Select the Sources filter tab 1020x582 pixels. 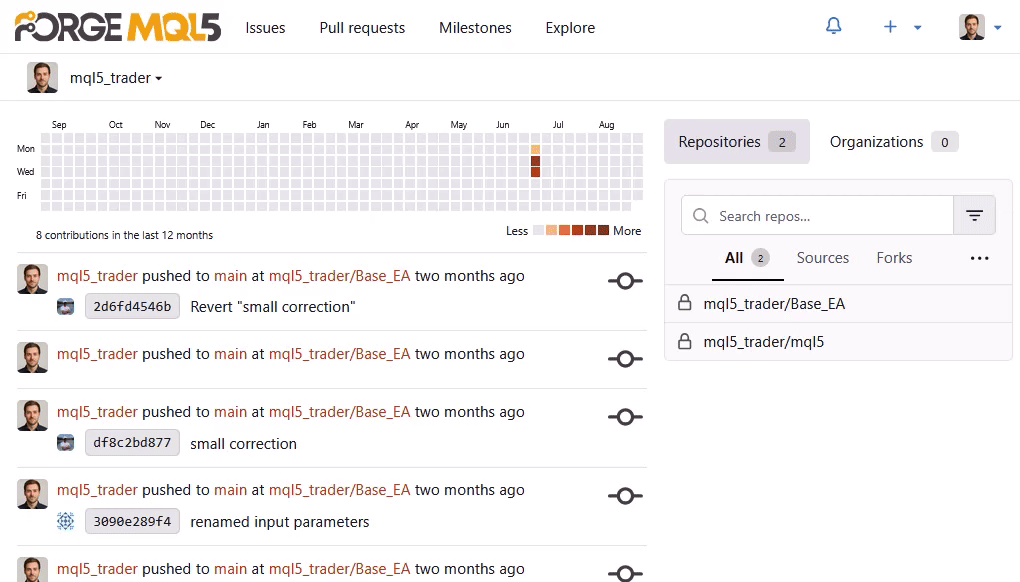coord(822,258)
